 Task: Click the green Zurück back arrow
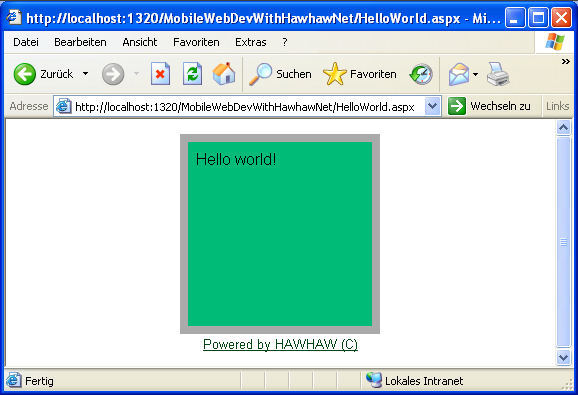(x=25, y=74)
